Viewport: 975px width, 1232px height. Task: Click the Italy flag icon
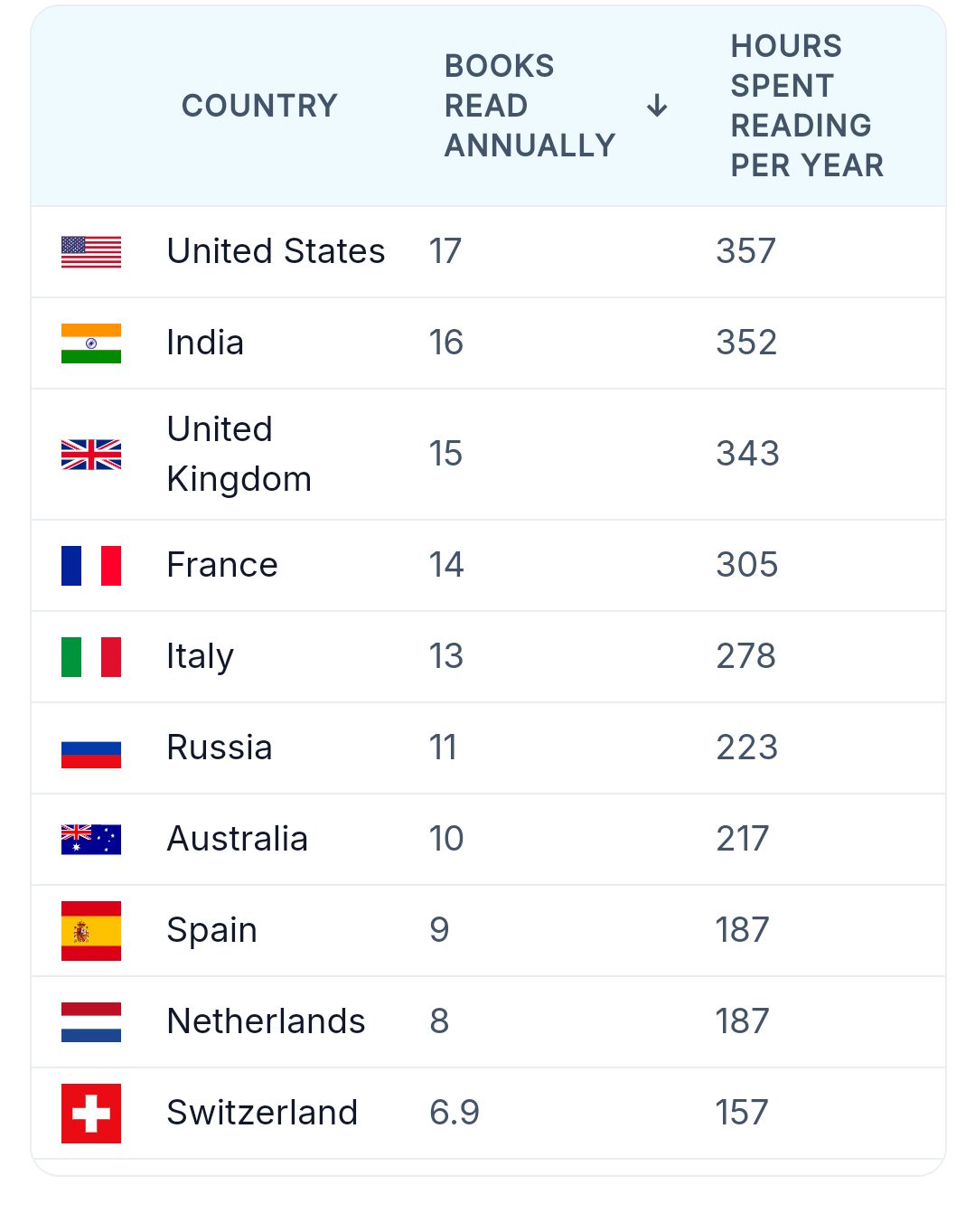point(91,657)
